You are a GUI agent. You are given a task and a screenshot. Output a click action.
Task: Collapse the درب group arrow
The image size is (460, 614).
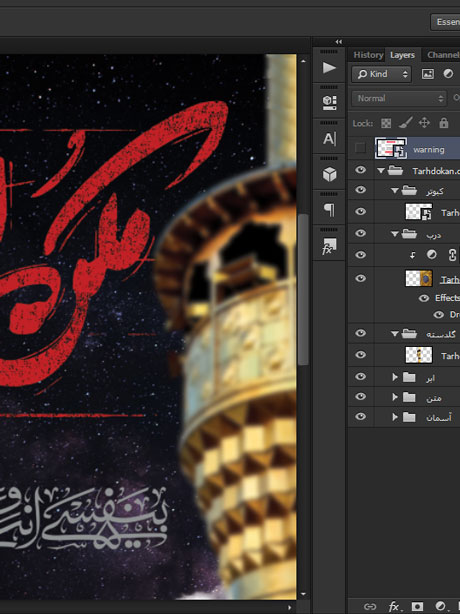coord(395,234)
